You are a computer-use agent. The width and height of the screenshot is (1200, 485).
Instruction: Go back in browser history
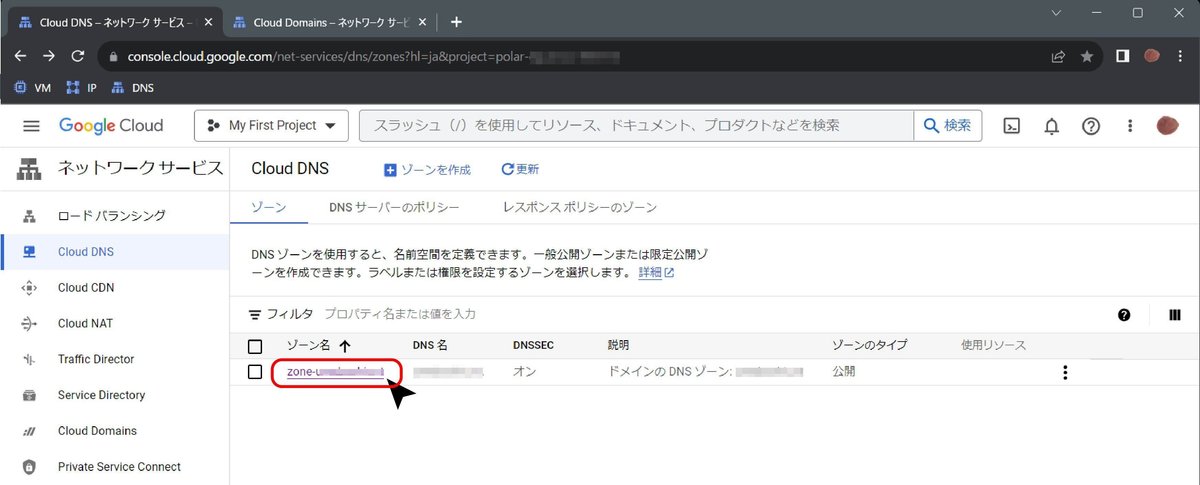point(21,57)
